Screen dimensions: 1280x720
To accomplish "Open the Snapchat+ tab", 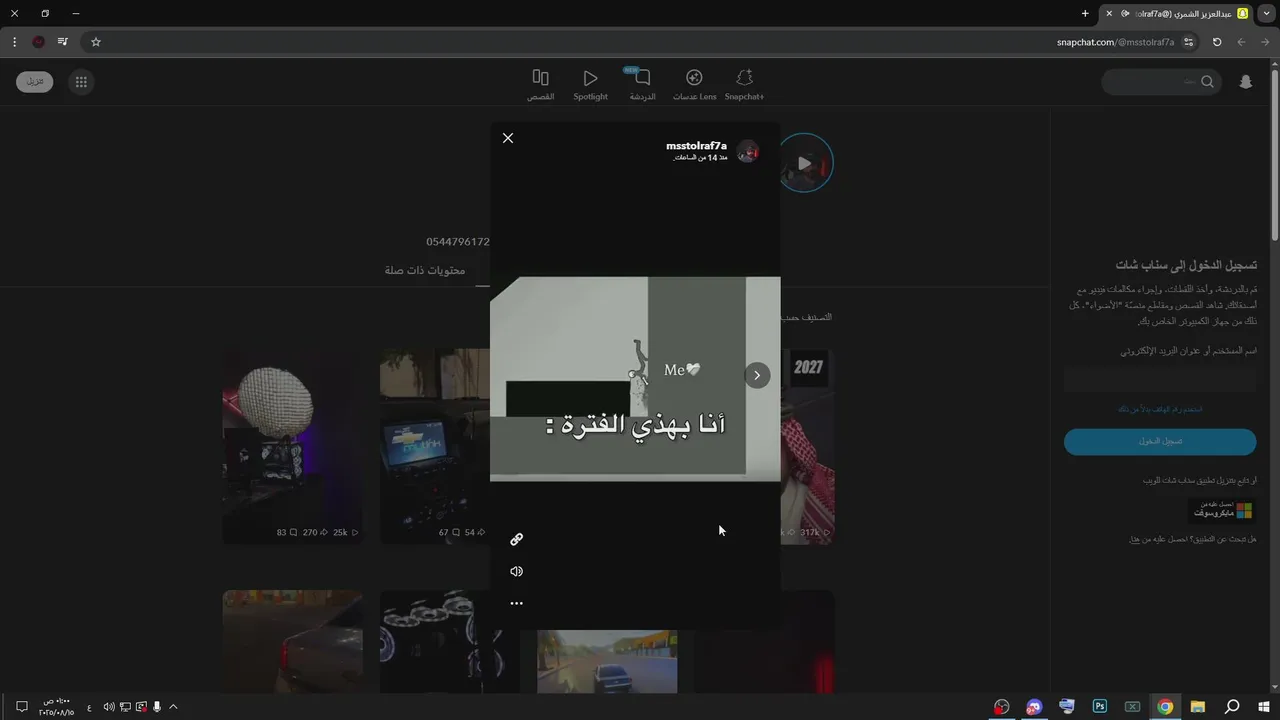I will [744, 85].
